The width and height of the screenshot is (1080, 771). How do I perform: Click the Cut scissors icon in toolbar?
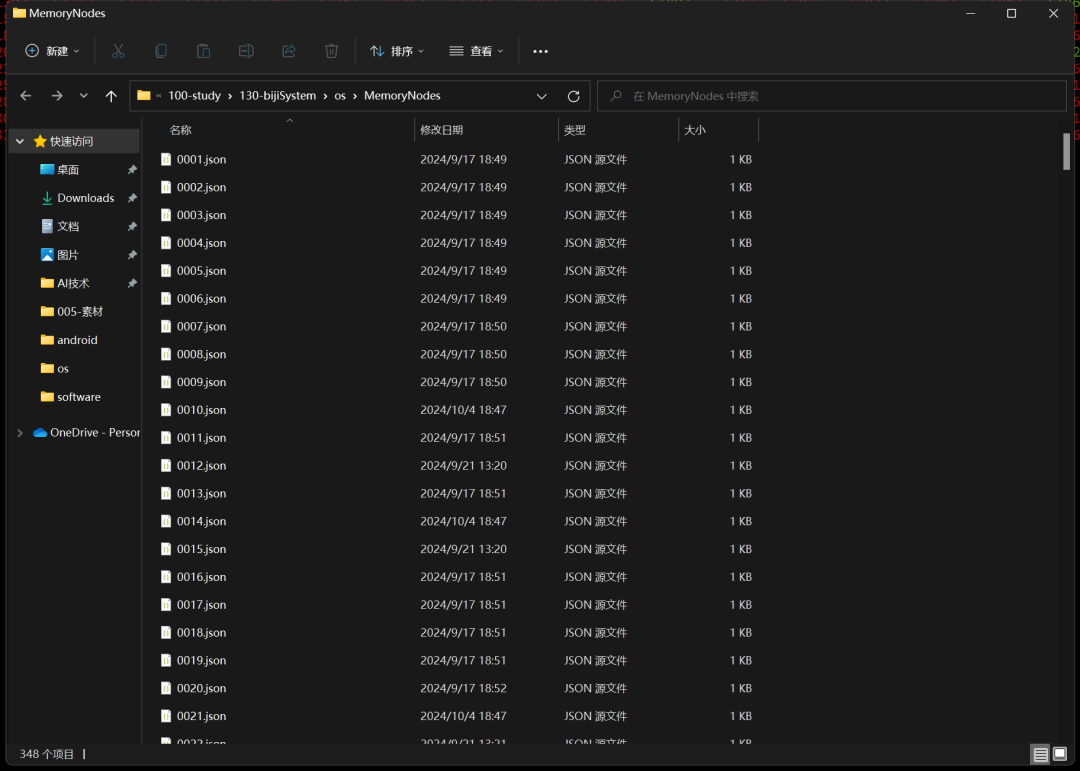(118, 51)
